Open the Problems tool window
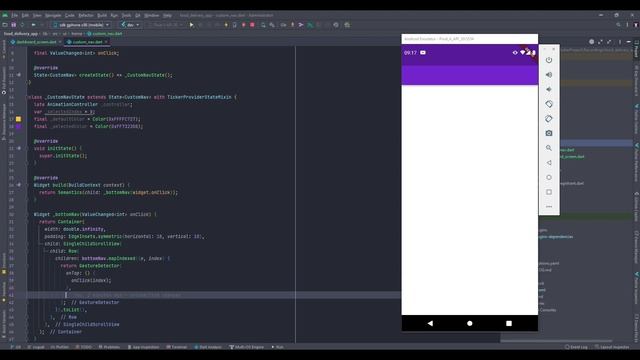640x360 pixels. pos(109,347)
